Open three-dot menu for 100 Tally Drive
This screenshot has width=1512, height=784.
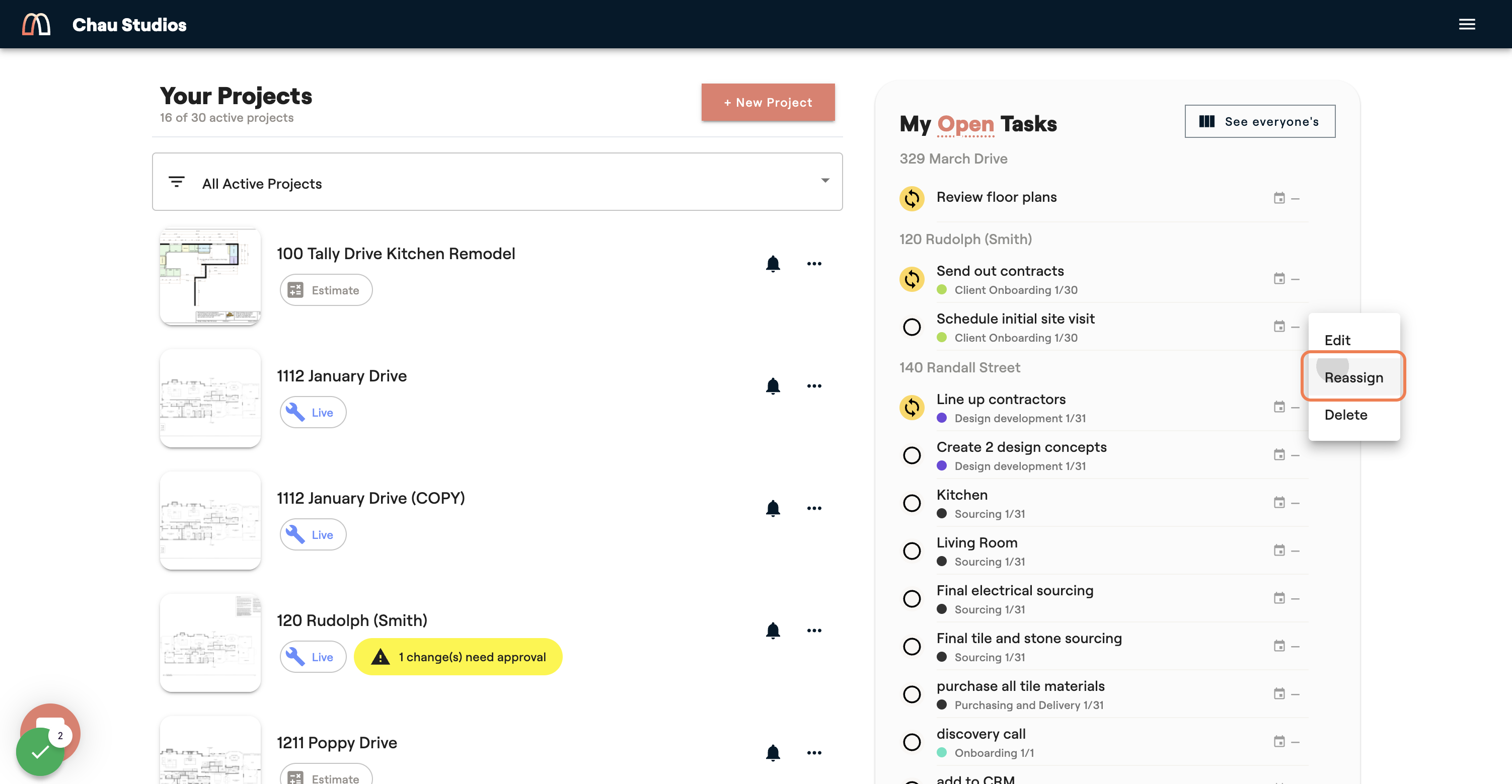point(814,264)
